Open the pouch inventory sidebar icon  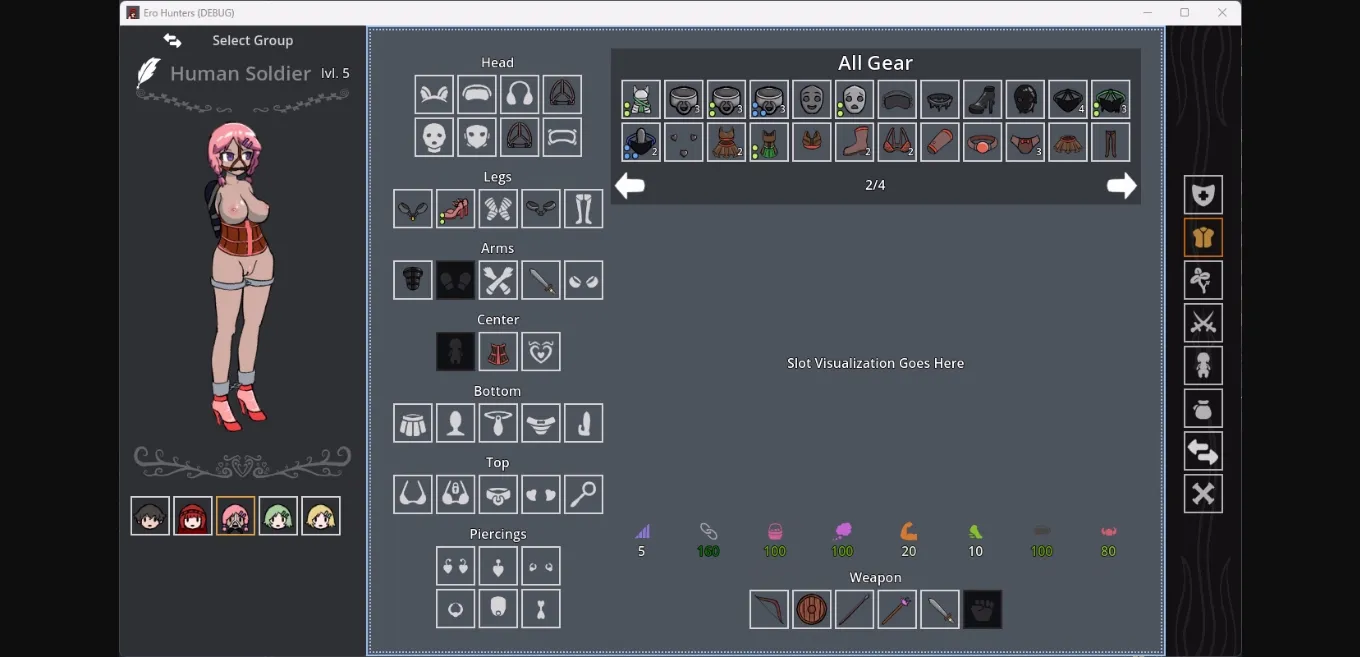click(1203, 409)
